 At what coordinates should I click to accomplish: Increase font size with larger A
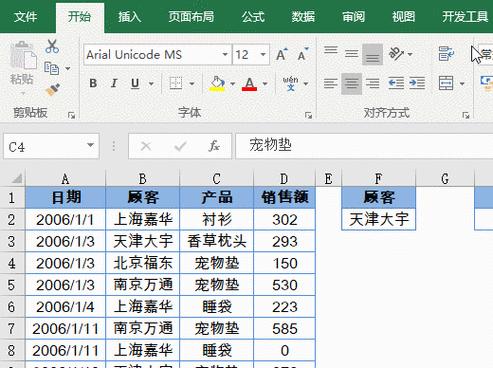click(x=282, y=54)
